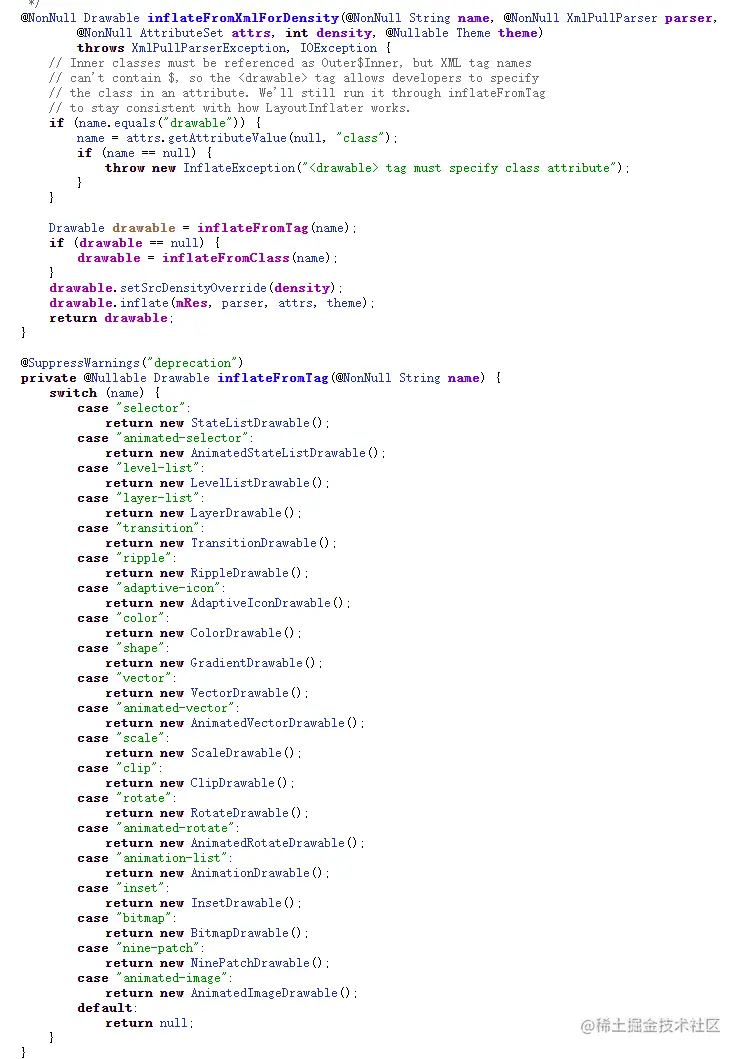
Task: Click AnimatedStateListDrawable() constructor
Action: click(x=284, y=453)
